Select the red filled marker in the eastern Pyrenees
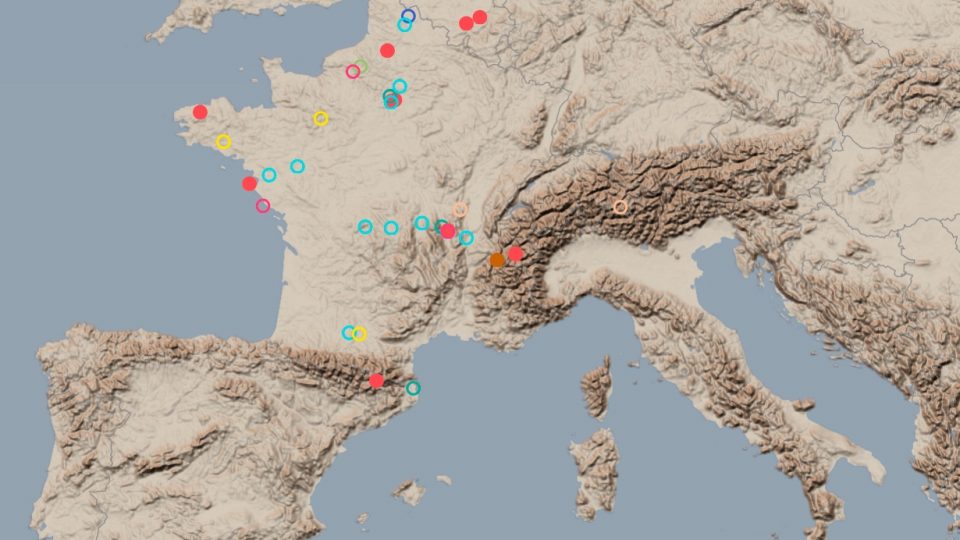This screenshot has width=960, height=540. (x=376, y=380)
